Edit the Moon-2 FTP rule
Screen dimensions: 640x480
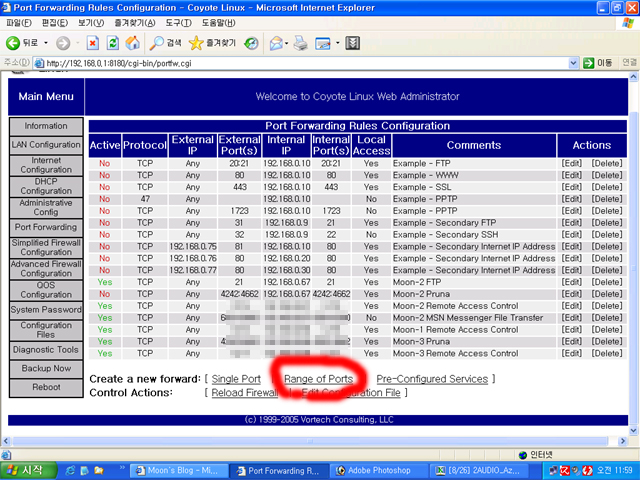pyautogui.click(x=571, y=282)
